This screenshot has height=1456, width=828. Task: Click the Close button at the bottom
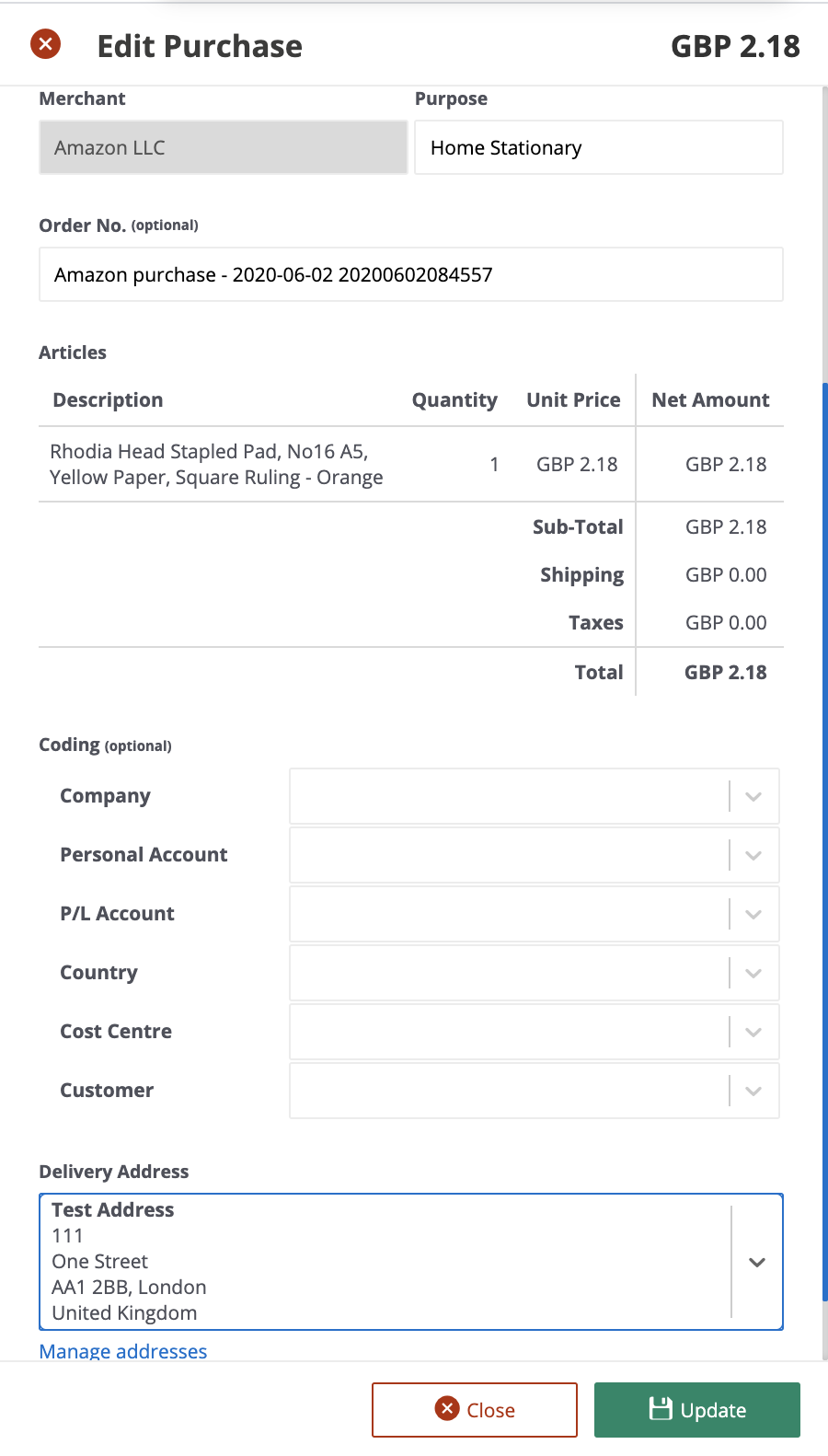474,1409
